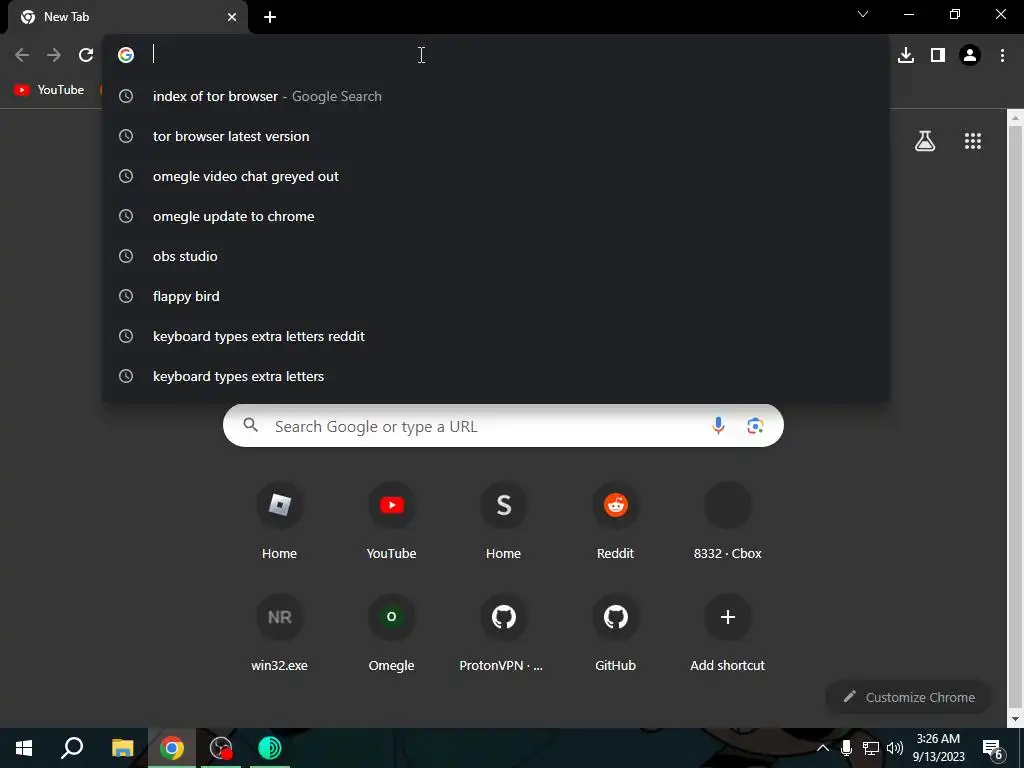
Task: Show hidden system tray icons
Action: [x=823, y=748]
